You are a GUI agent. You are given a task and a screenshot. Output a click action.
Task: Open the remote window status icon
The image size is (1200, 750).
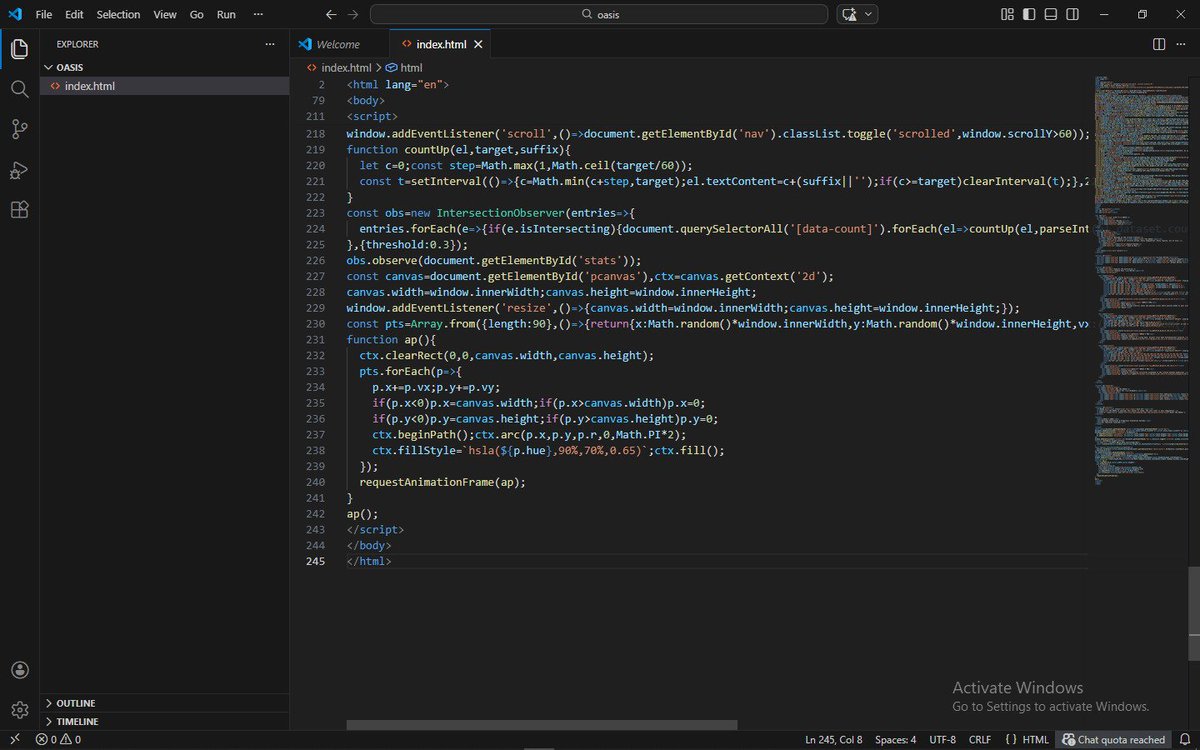15,740
